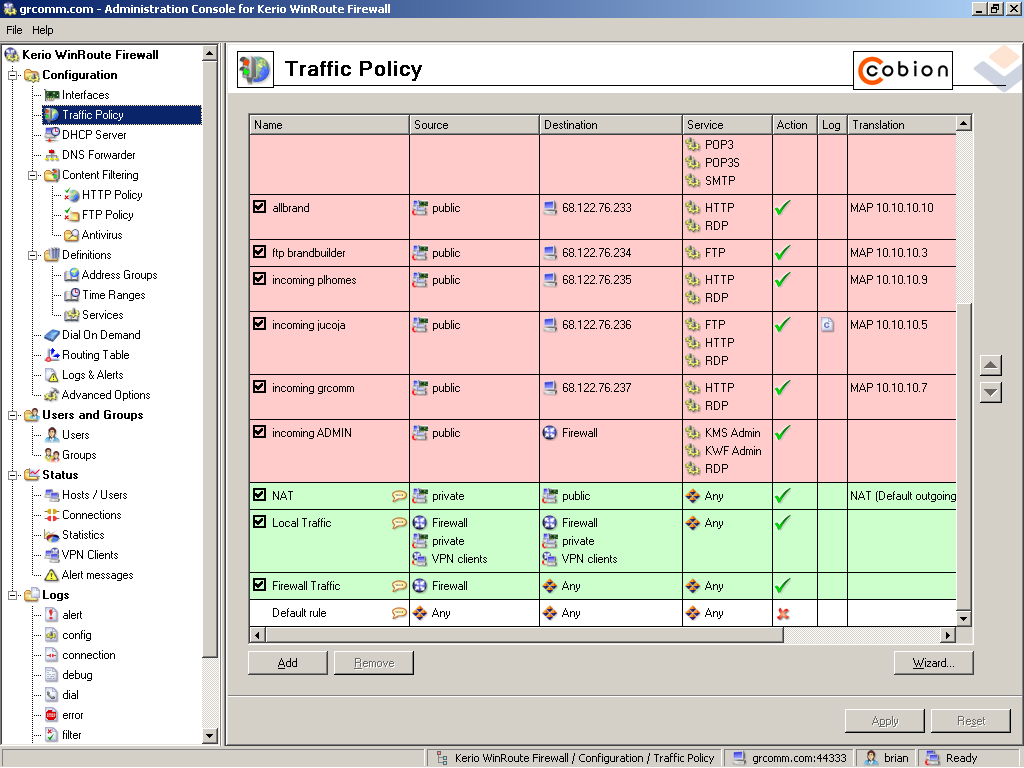Select the Antivirus icon
This screenshot has width=1024, height=768.
click(x=72, y=235)
